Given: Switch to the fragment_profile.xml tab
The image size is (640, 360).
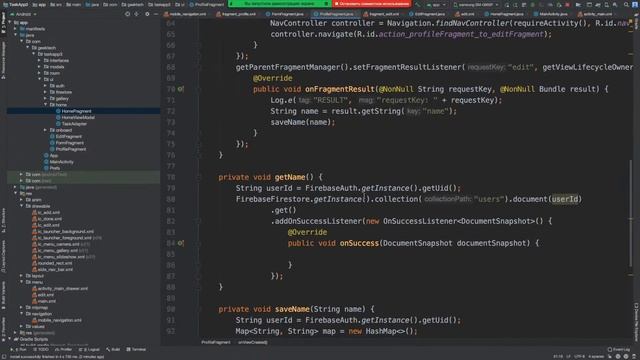Looking at the screenshot, I should [x=236, y=14].
